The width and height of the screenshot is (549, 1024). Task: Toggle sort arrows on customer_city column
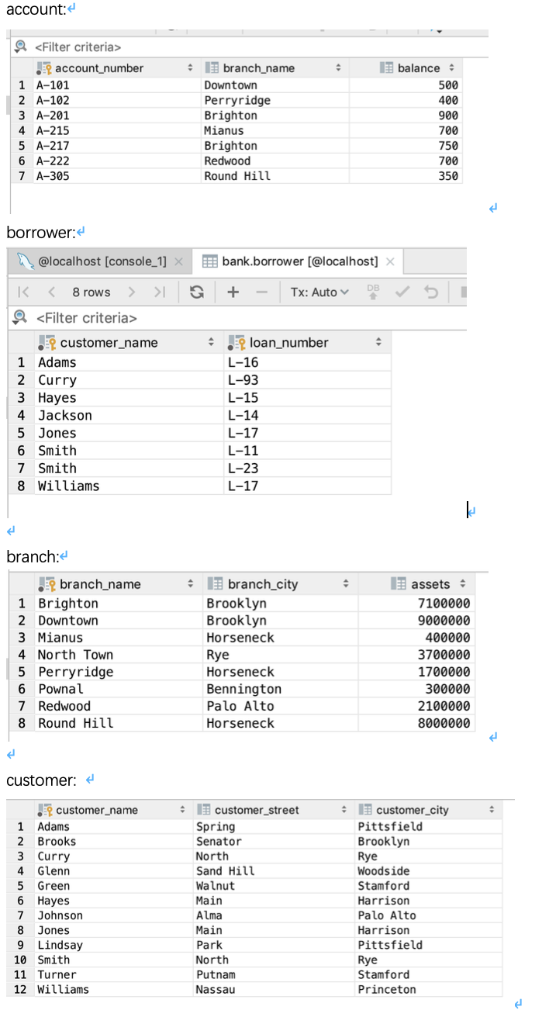(492, 810)
